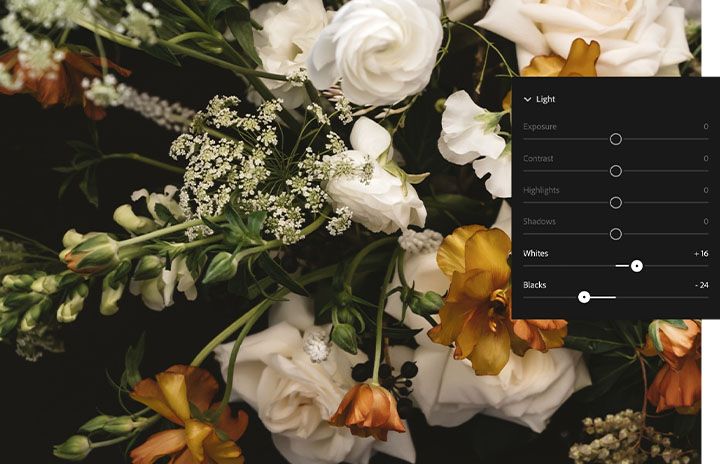Click the Whites label
This screenshot has height=464, width=720.
[535, 254]
